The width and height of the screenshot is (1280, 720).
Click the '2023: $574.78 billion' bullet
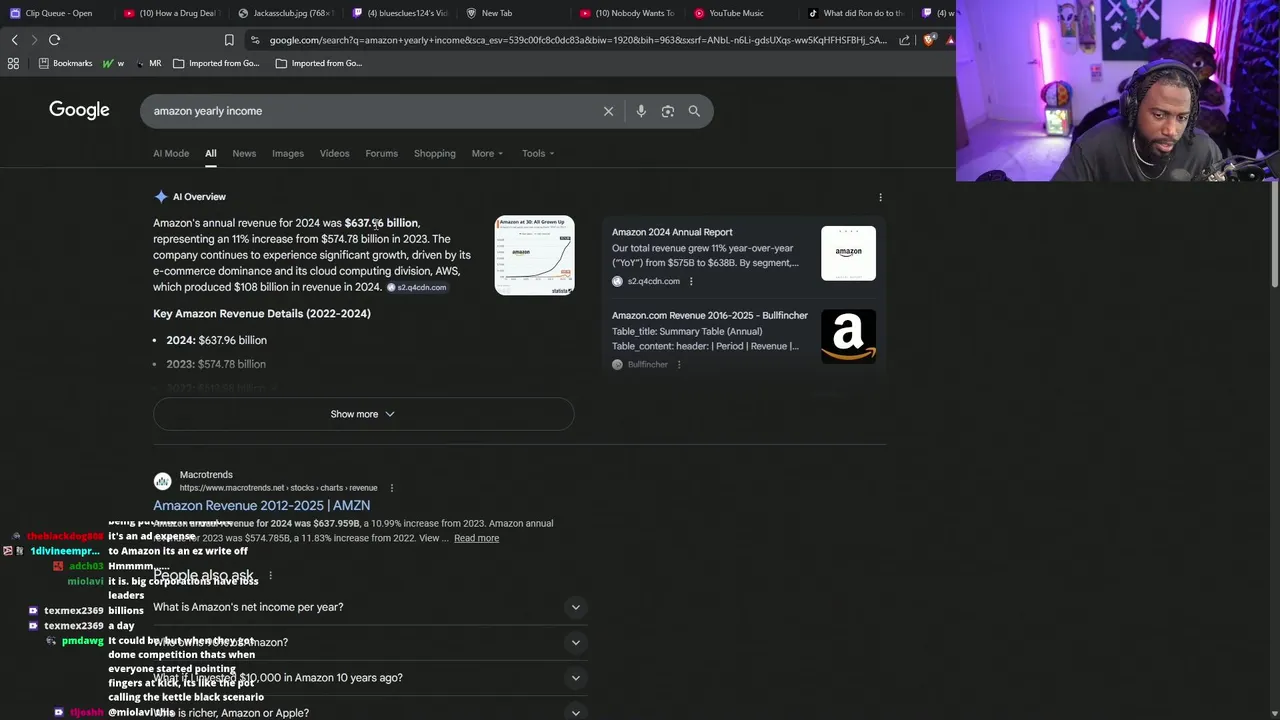[216, 364]
